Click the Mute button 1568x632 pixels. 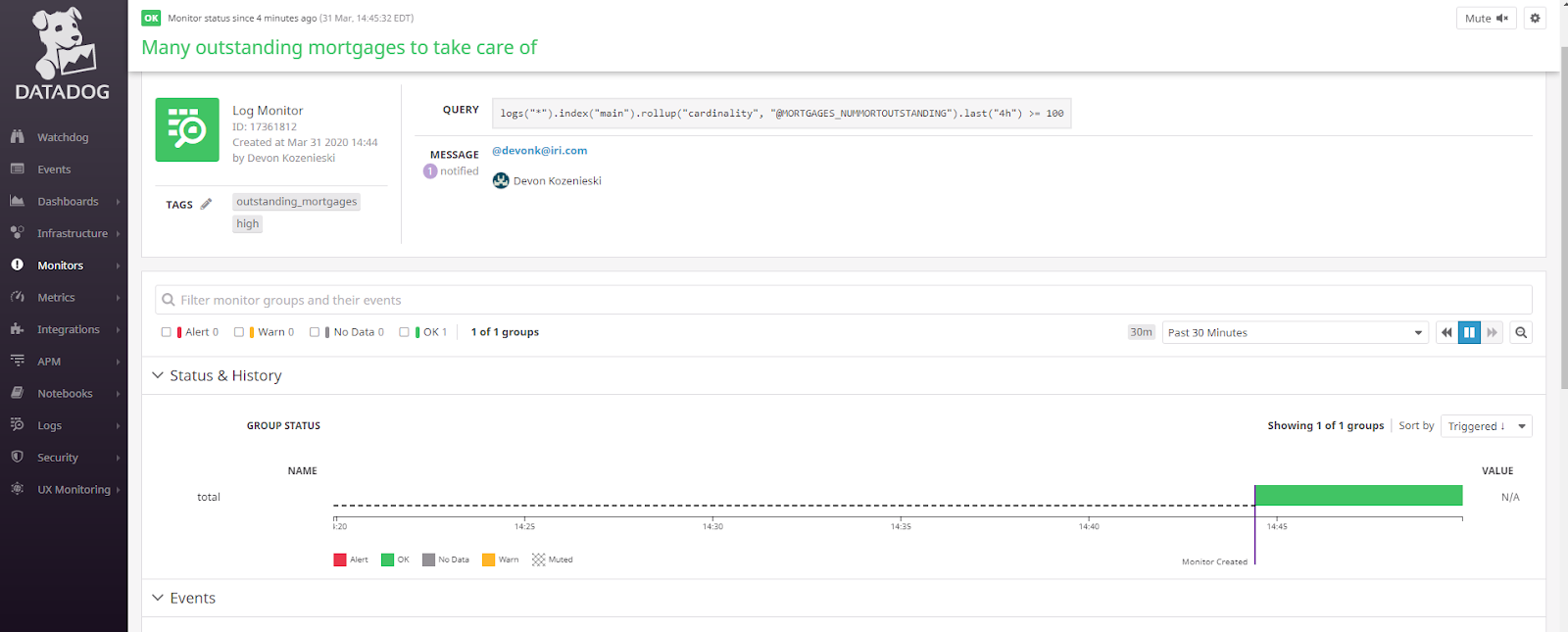tap(1487, 18)
